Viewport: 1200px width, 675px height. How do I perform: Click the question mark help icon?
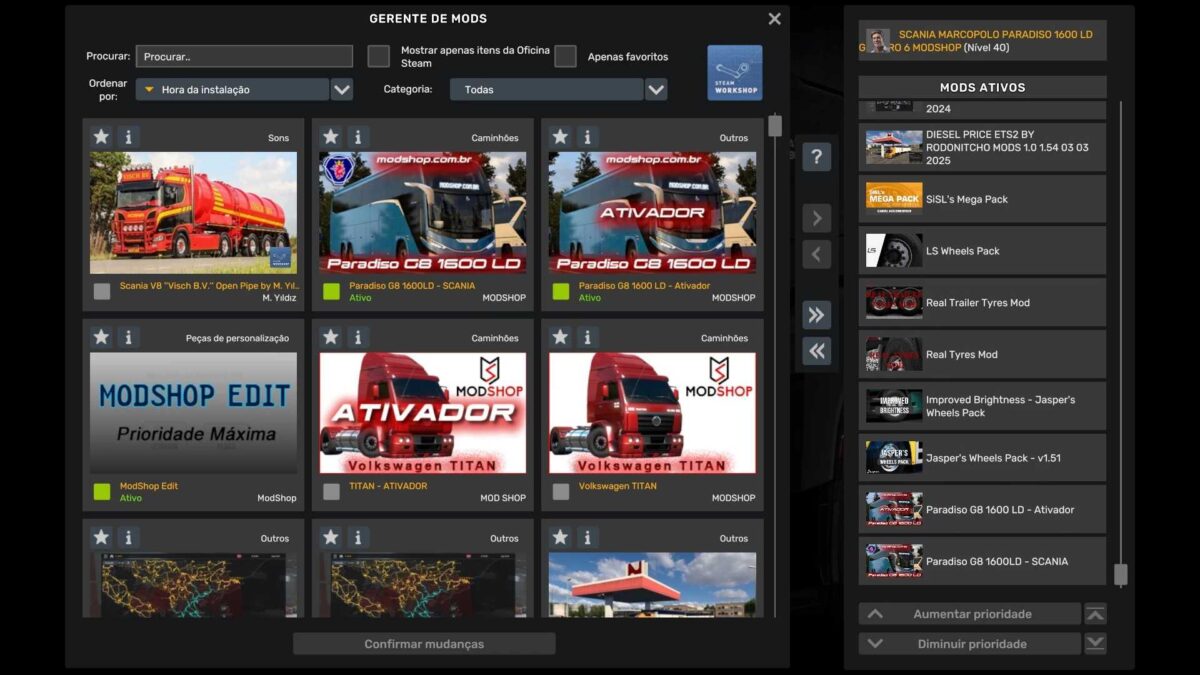click(816, 157)
